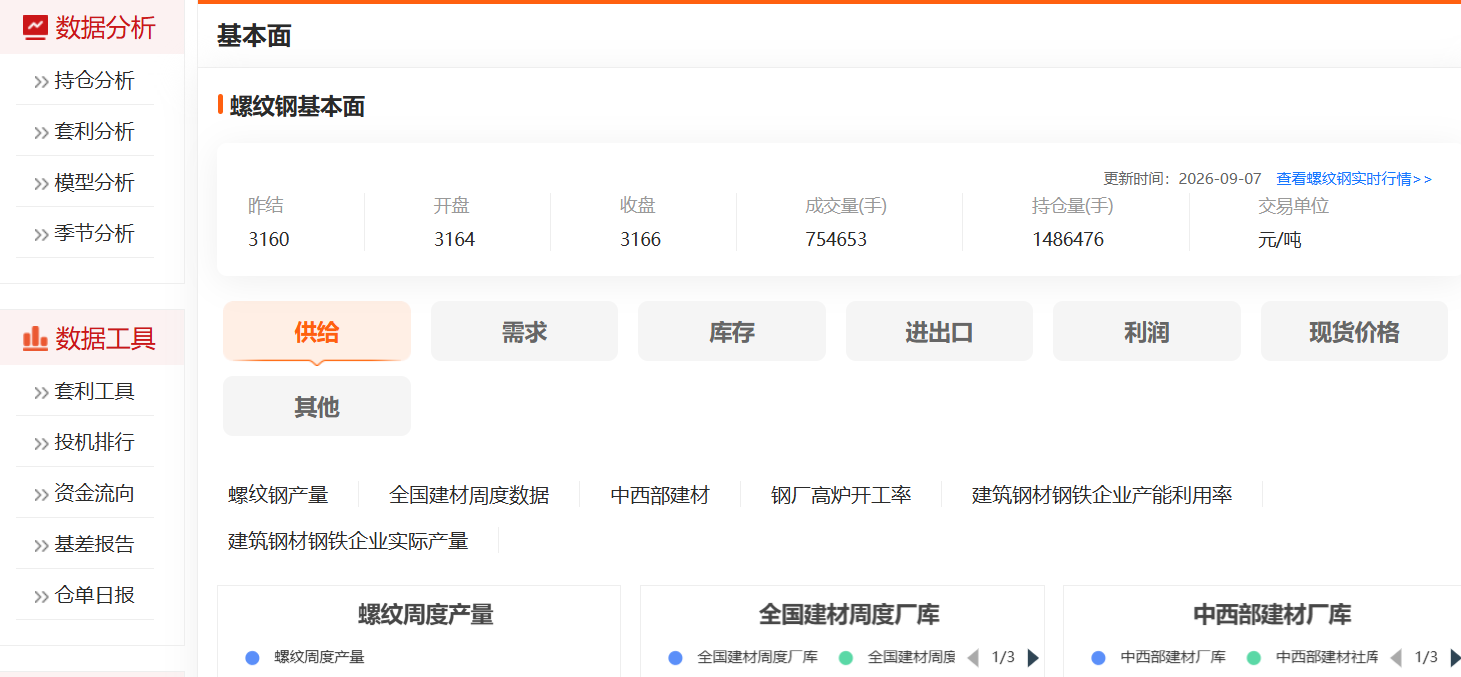Next legend page in 中西部建材厂库 chart

coord(1455,657)
